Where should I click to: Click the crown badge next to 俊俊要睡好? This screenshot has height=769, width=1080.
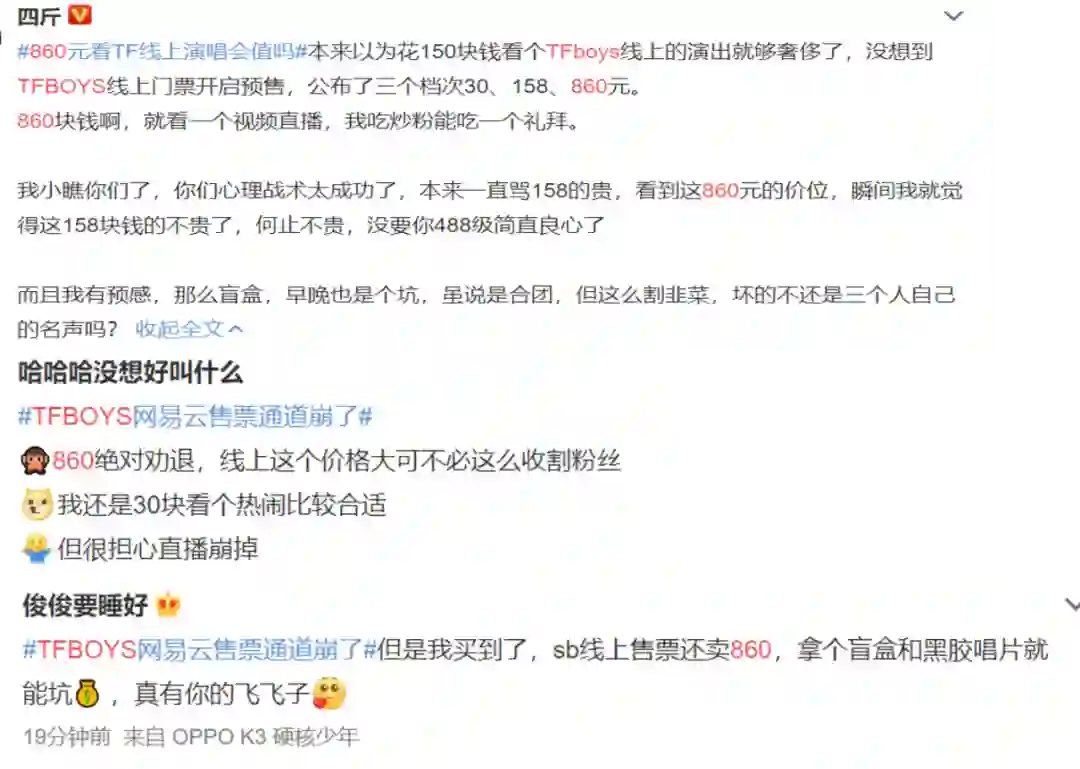168,605
